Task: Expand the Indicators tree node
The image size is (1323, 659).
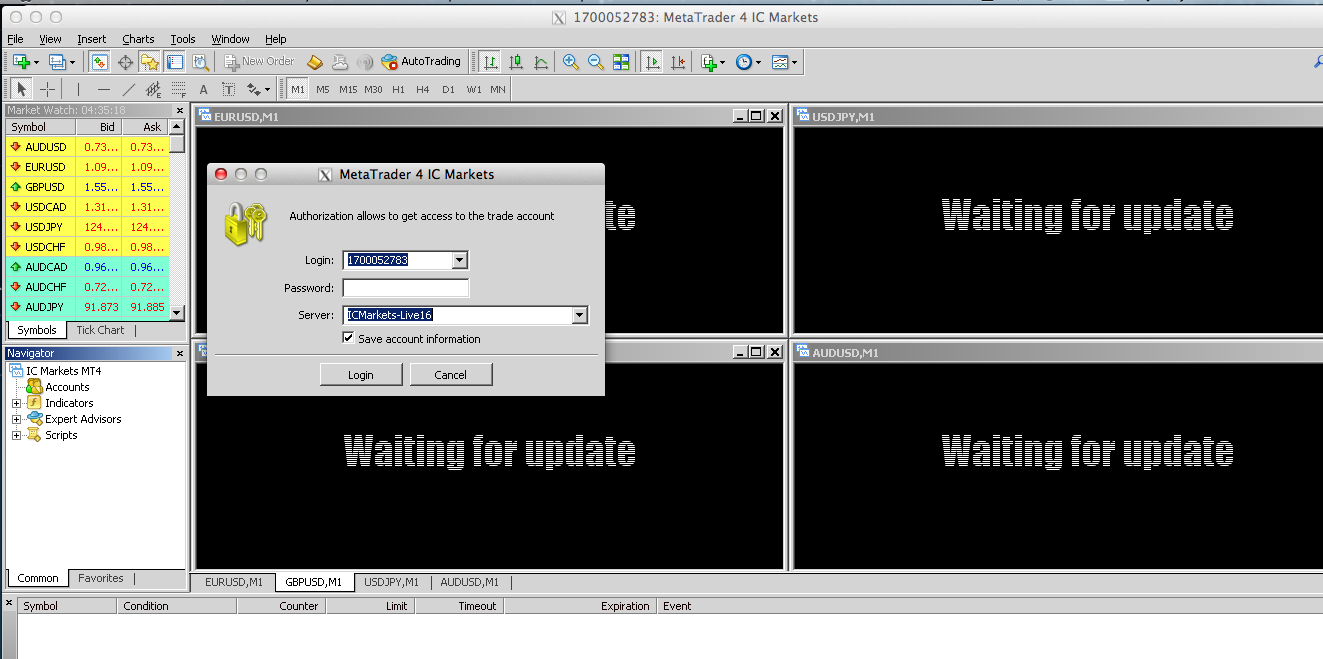Action: (16, 403)
